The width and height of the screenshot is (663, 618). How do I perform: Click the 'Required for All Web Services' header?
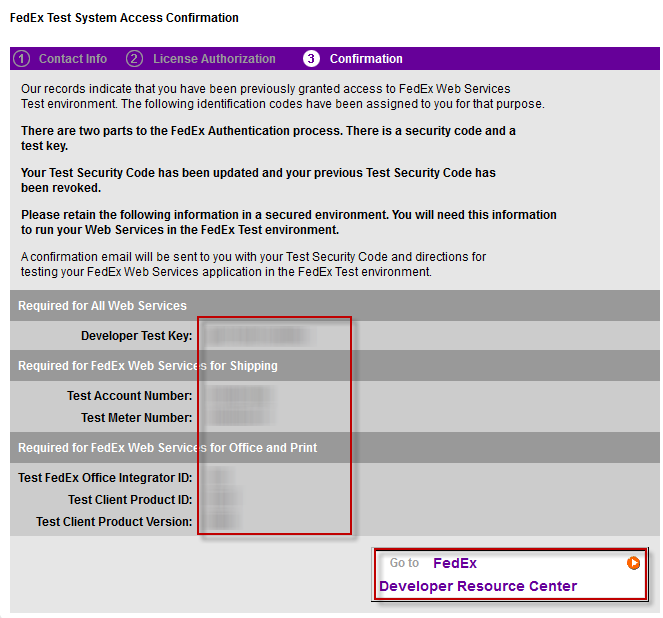[102, 306]
